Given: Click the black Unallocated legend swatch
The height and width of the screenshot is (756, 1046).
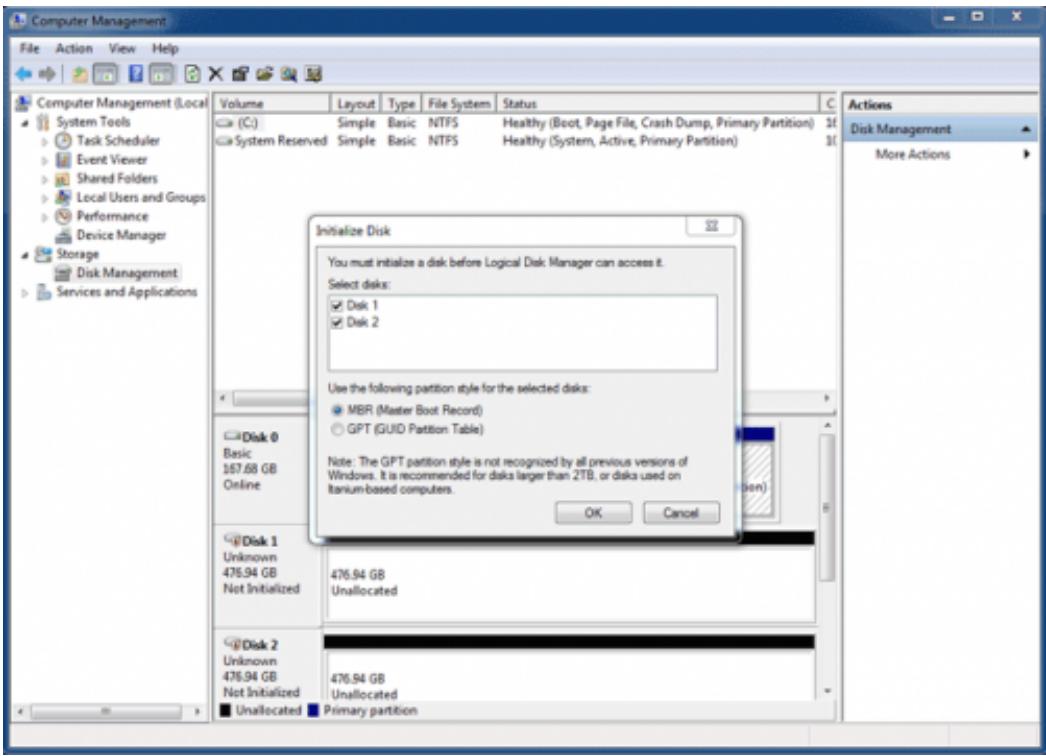Looking at the screenshot, I should coord(225,711).
